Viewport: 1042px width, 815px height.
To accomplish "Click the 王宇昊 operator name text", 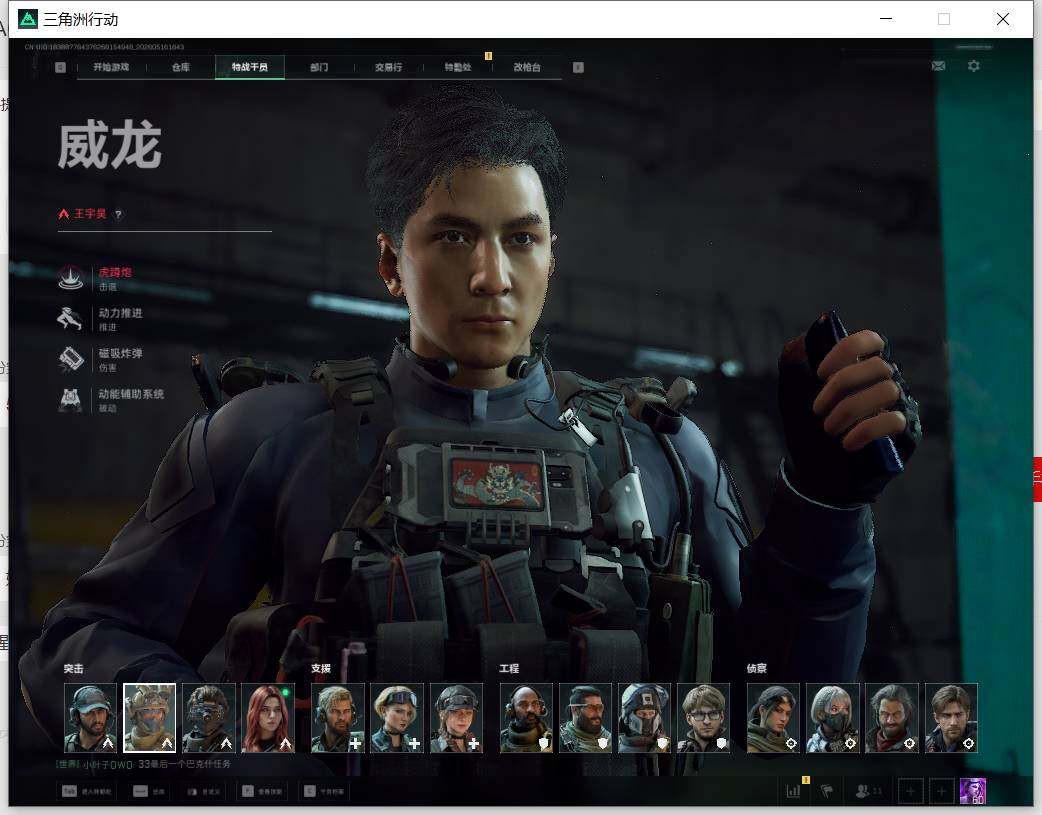I will pos(90,213).
